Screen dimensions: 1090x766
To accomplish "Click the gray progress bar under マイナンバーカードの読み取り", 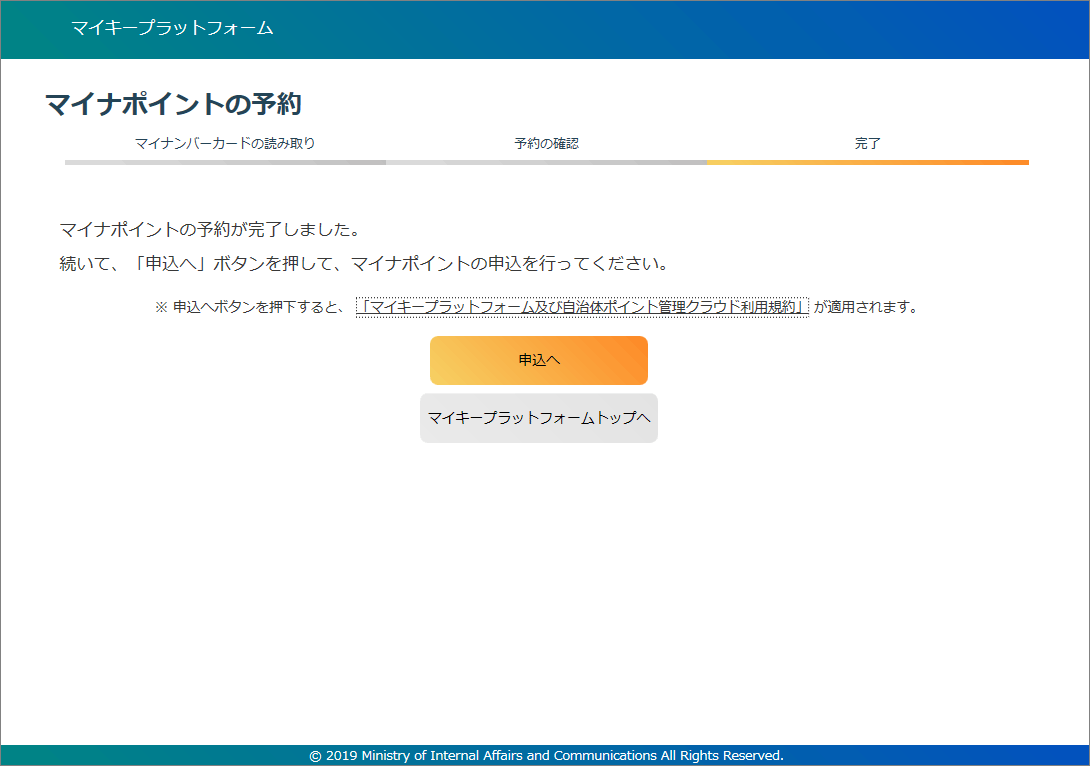I will pos(225,163).
